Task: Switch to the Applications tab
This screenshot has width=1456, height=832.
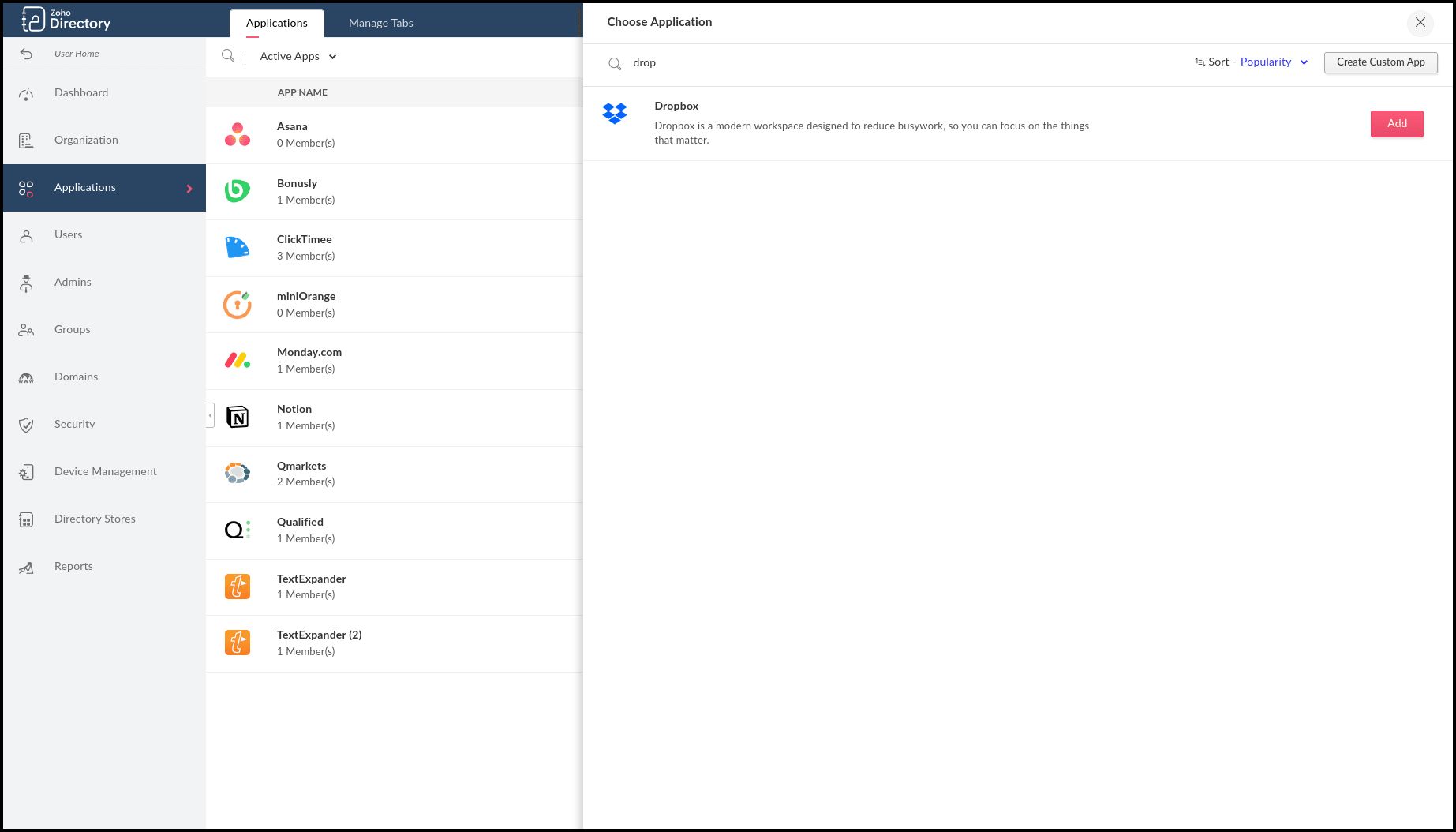Action: [x=276, y=23]
